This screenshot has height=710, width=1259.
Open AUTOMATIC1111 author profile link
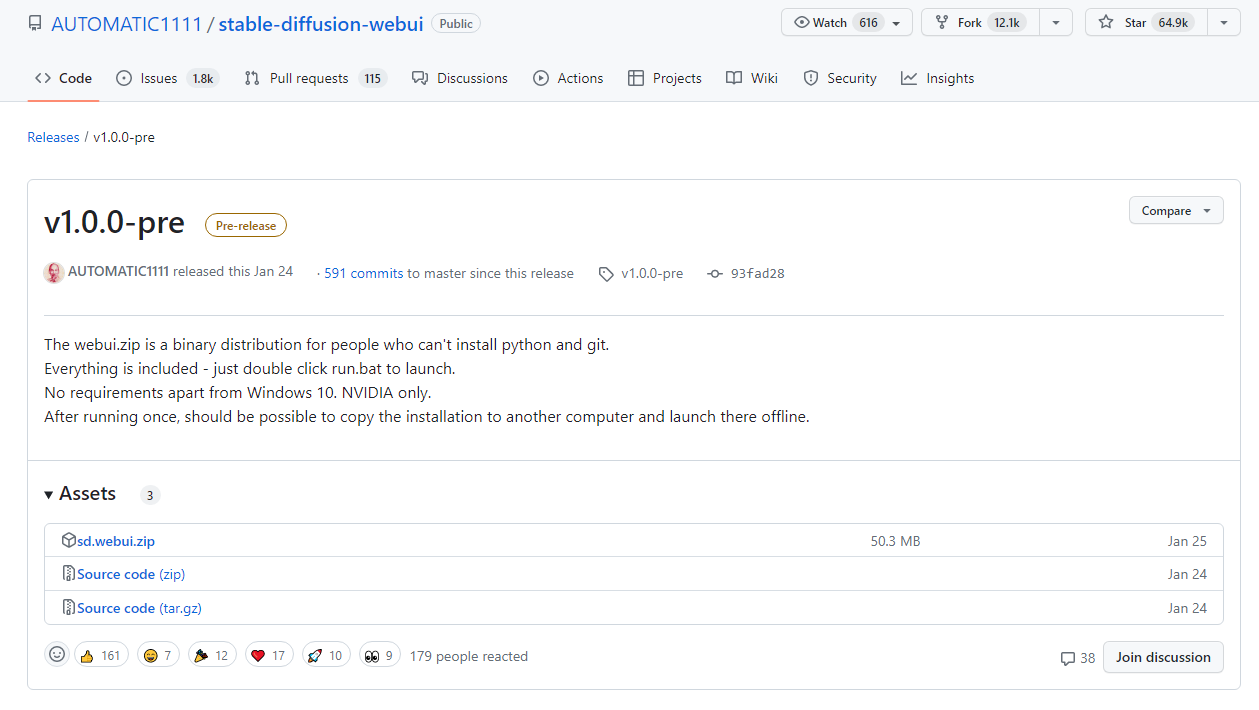[x=118, y=272]
